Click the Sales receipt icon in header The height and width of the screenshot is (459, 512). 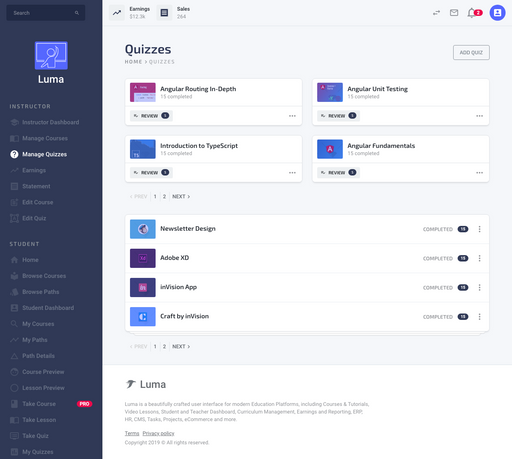tap(164, 13)
